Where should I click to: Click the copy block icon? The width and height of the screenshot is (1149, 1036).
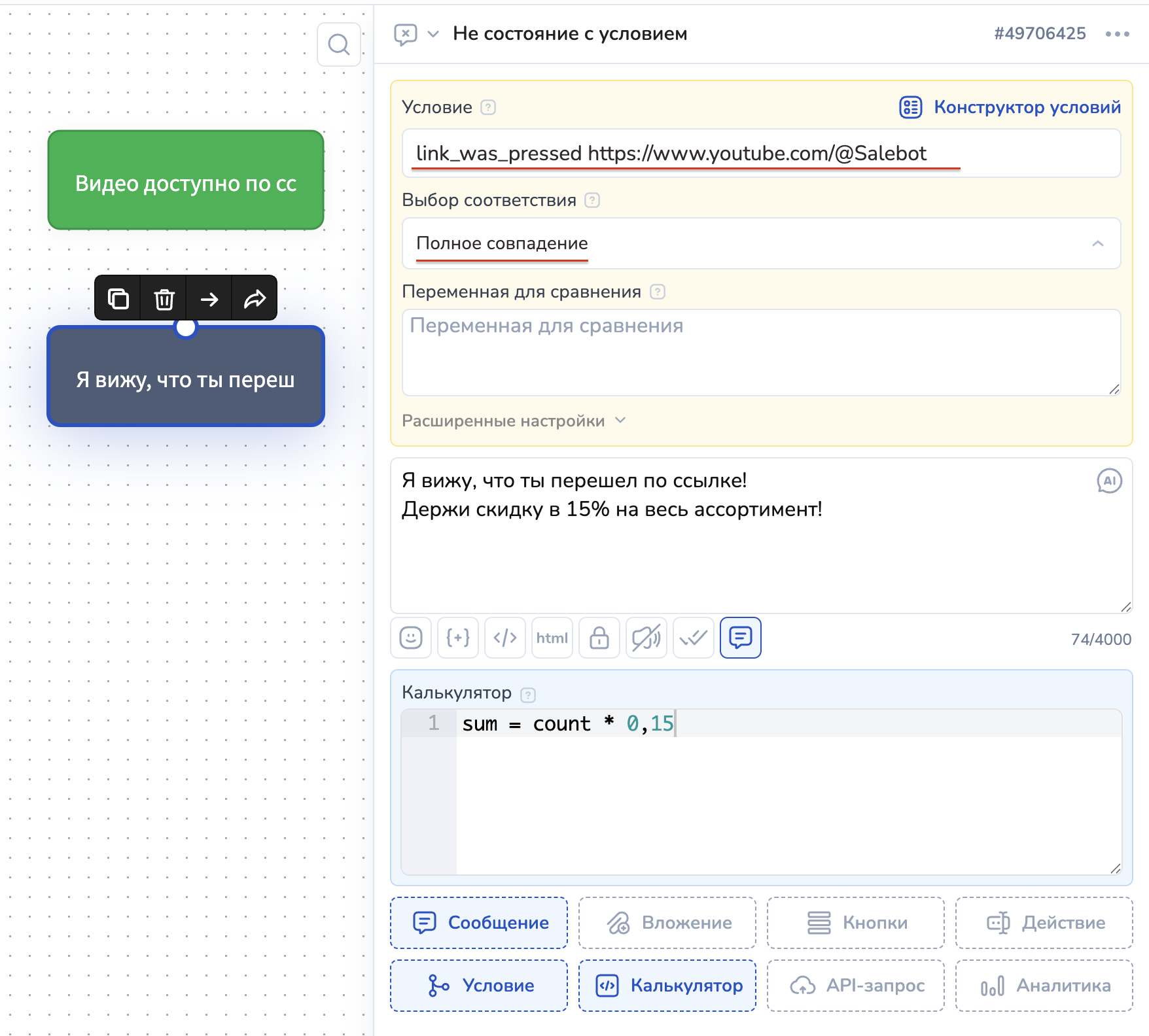point(118,299)
